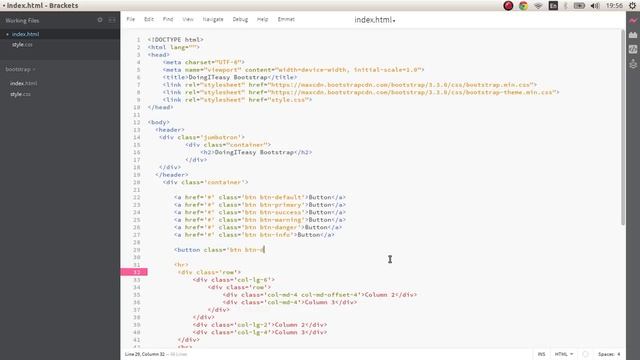Open the battery status indicator

tap(579, 6)
